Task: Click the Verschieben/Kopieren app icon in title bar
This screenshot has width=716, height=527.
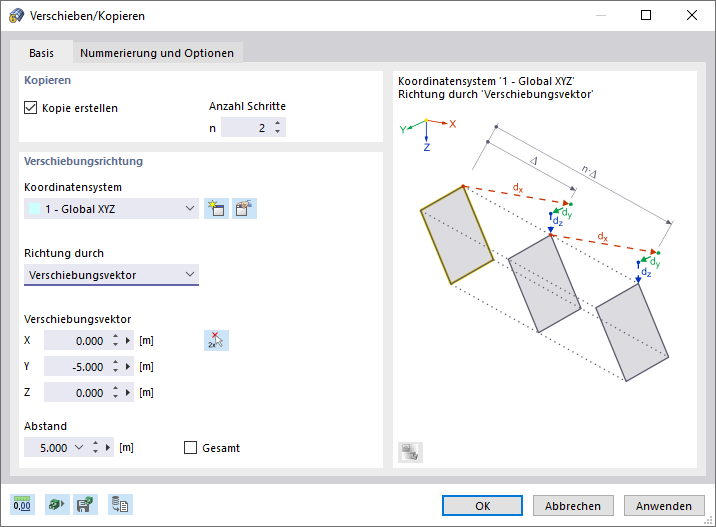Action: (x=16, y=16)
